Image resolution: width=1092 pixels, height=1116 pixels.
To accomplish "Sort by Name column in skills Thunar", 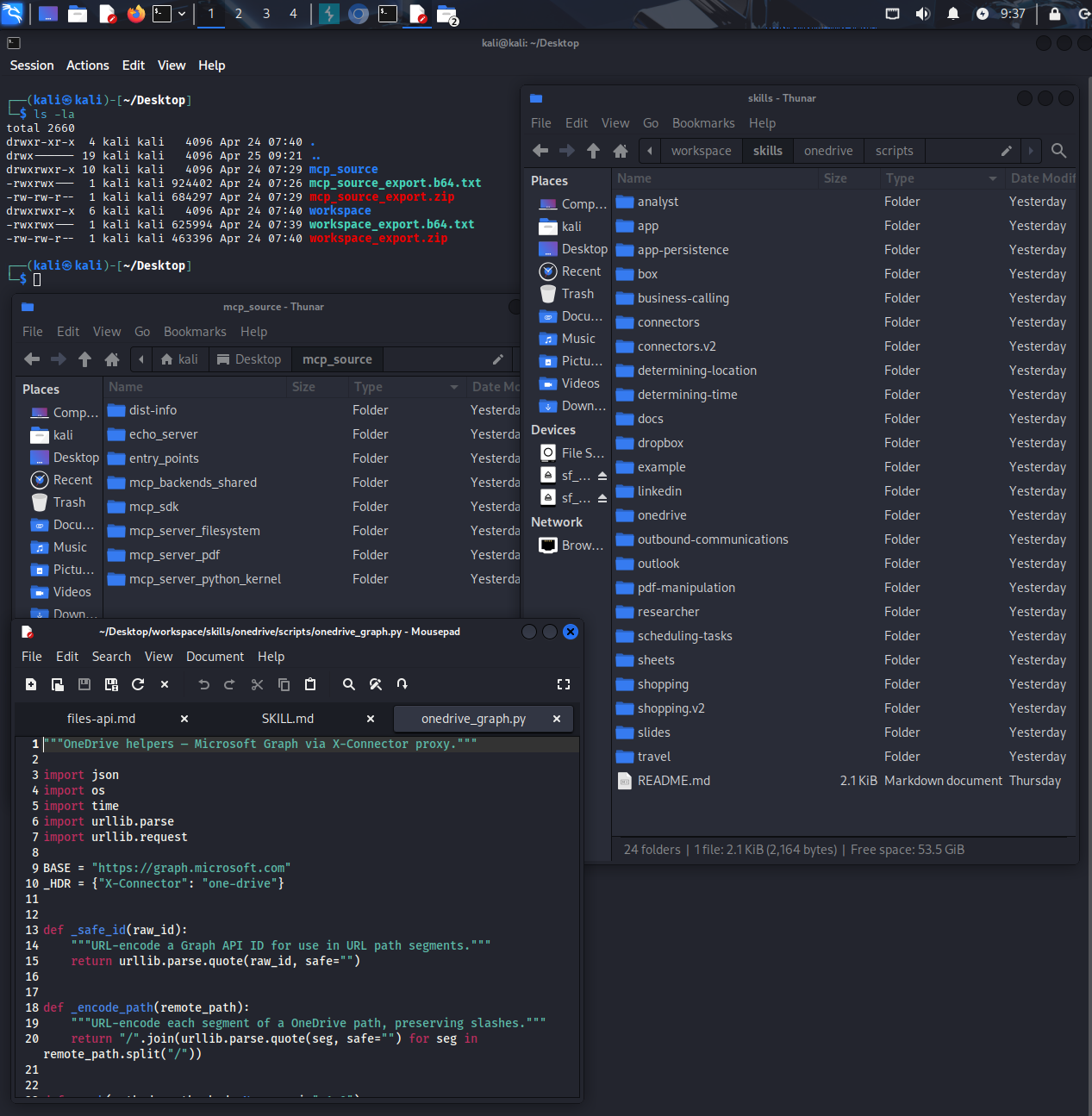I will tap(715, 178).
